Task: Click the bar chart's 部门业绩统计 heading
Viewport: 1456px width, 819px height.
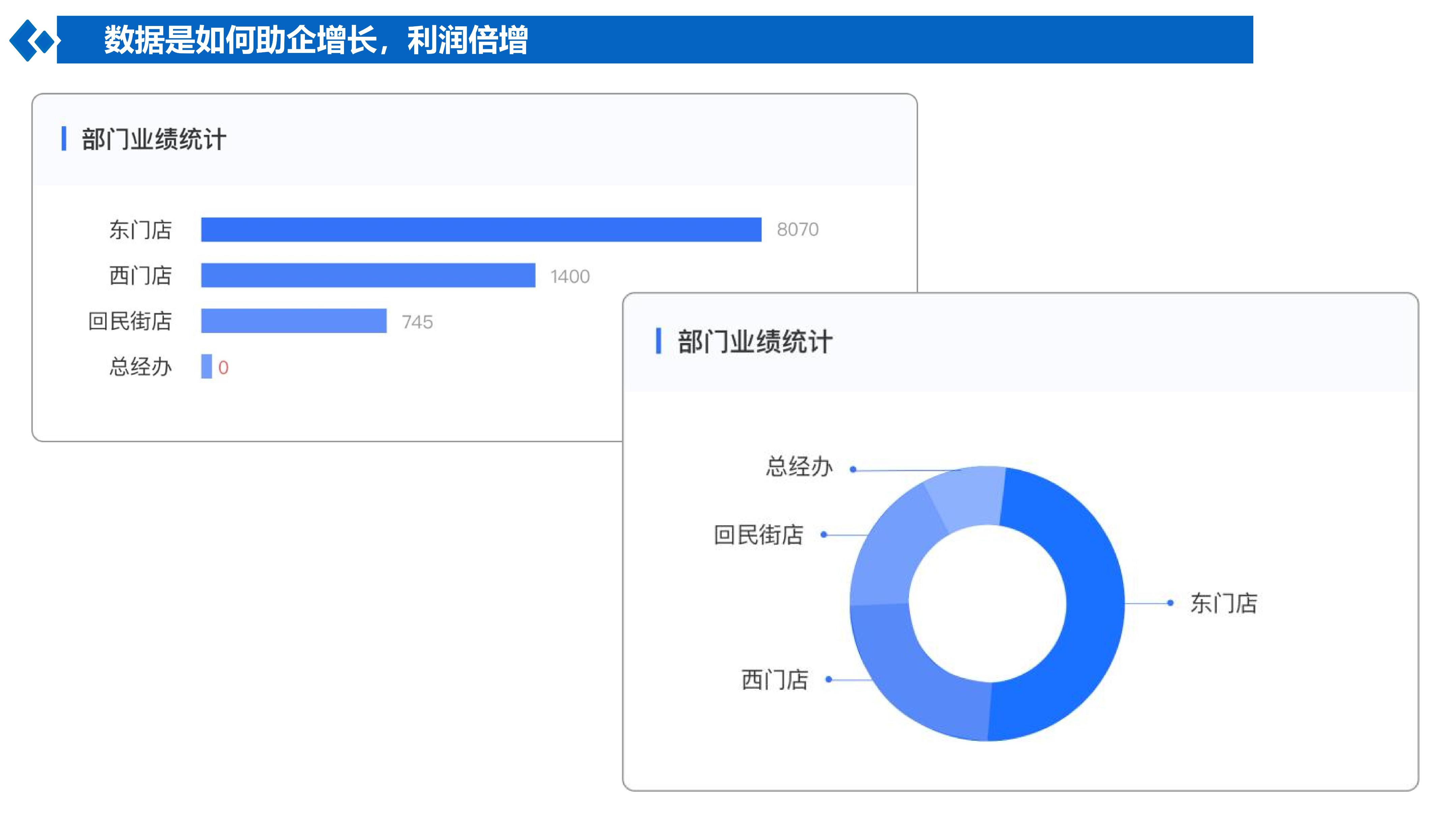Action: (x=154, y=139)
